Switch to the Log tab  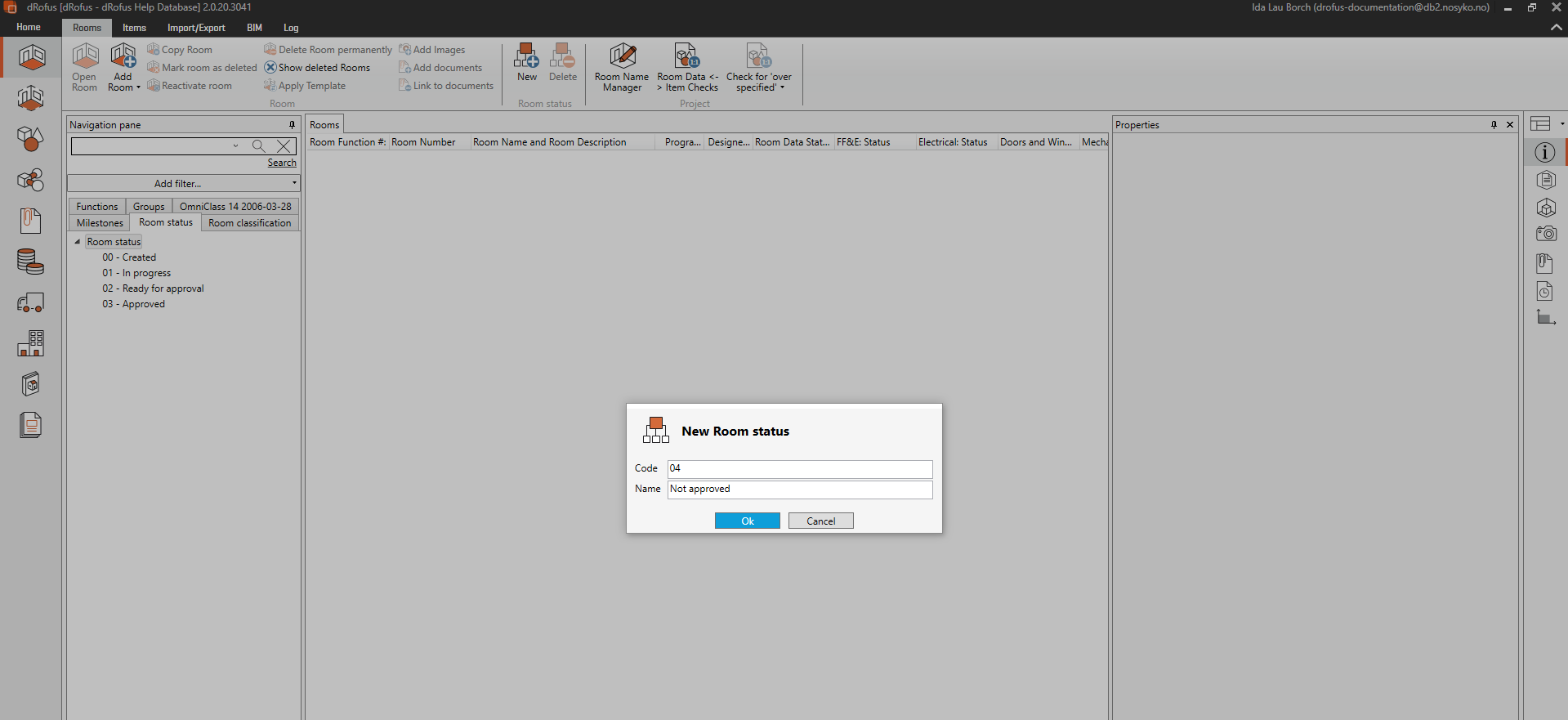291,28
